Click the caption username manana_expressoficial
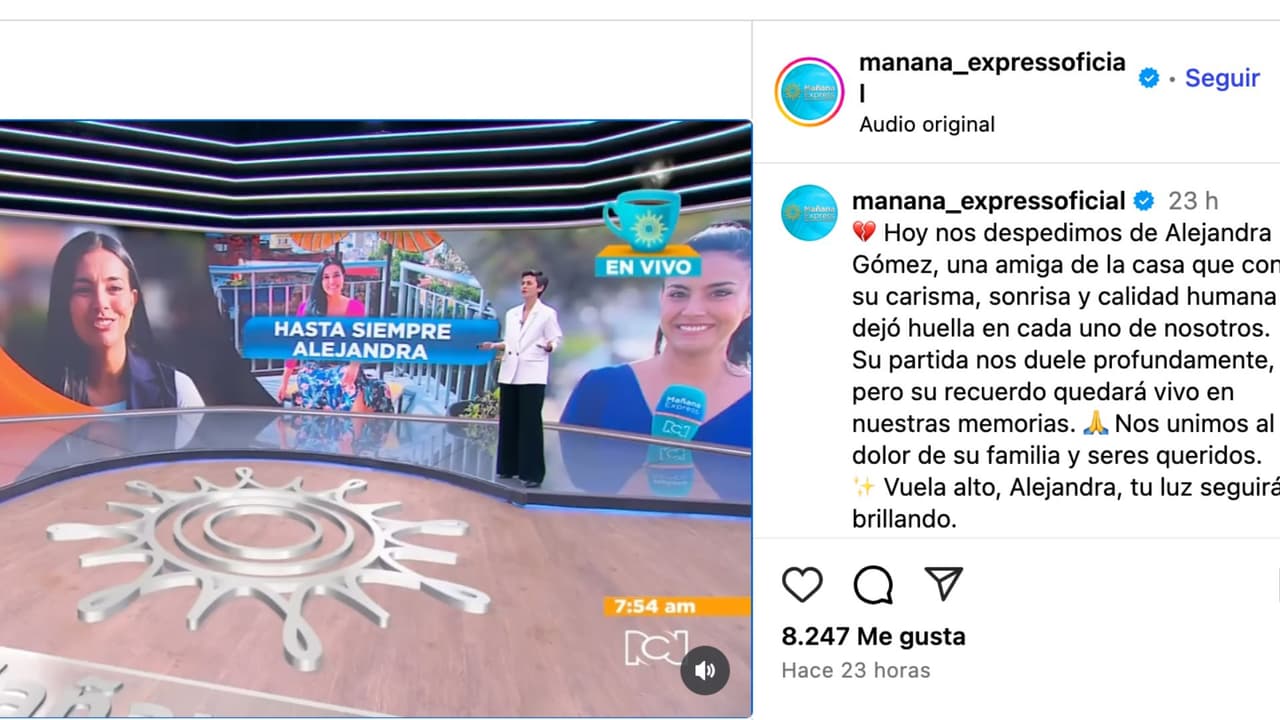Viewport: 1280px width, 720px height. [989, 201]
